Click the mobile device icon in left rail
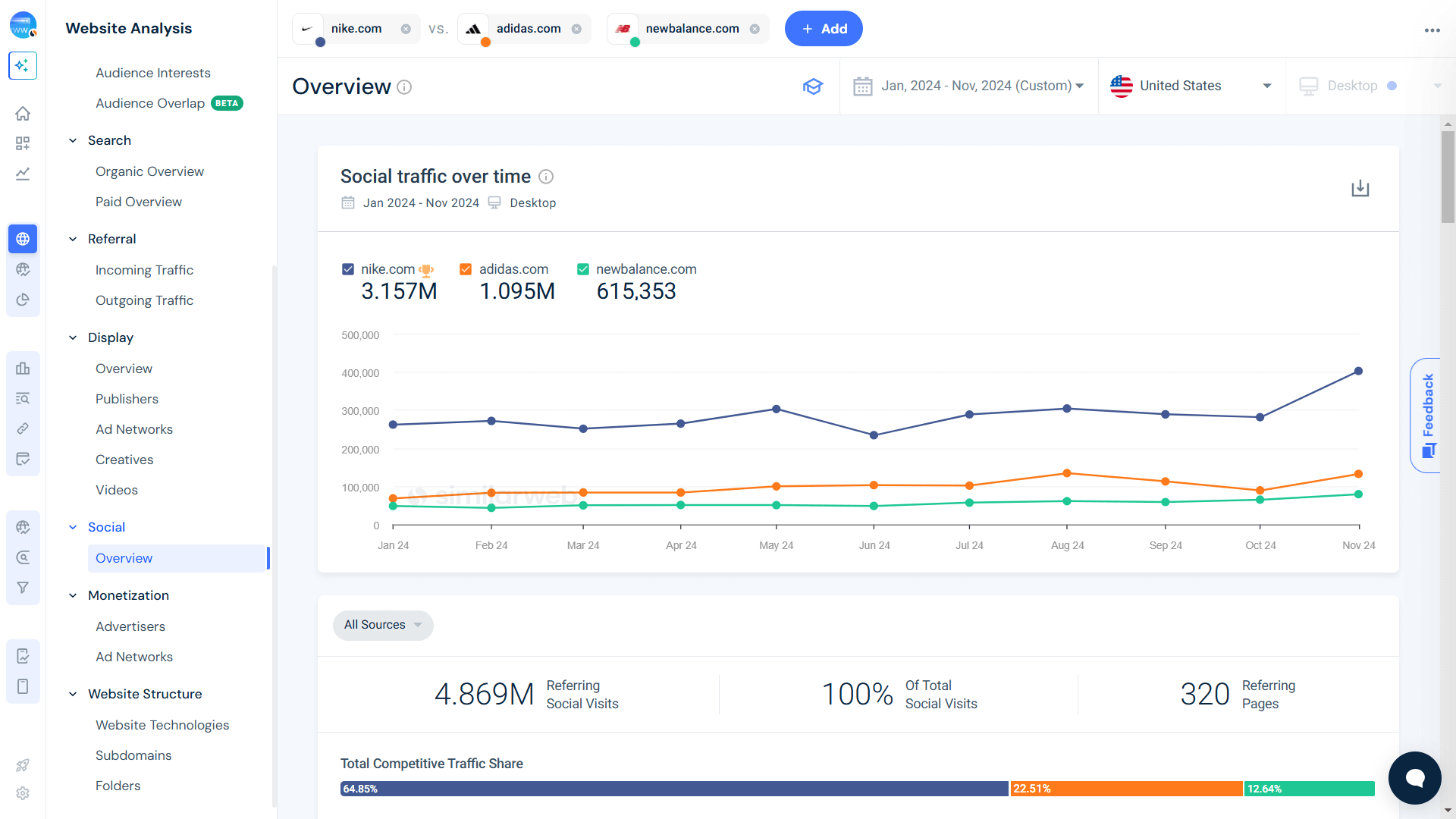 point(23,686)
